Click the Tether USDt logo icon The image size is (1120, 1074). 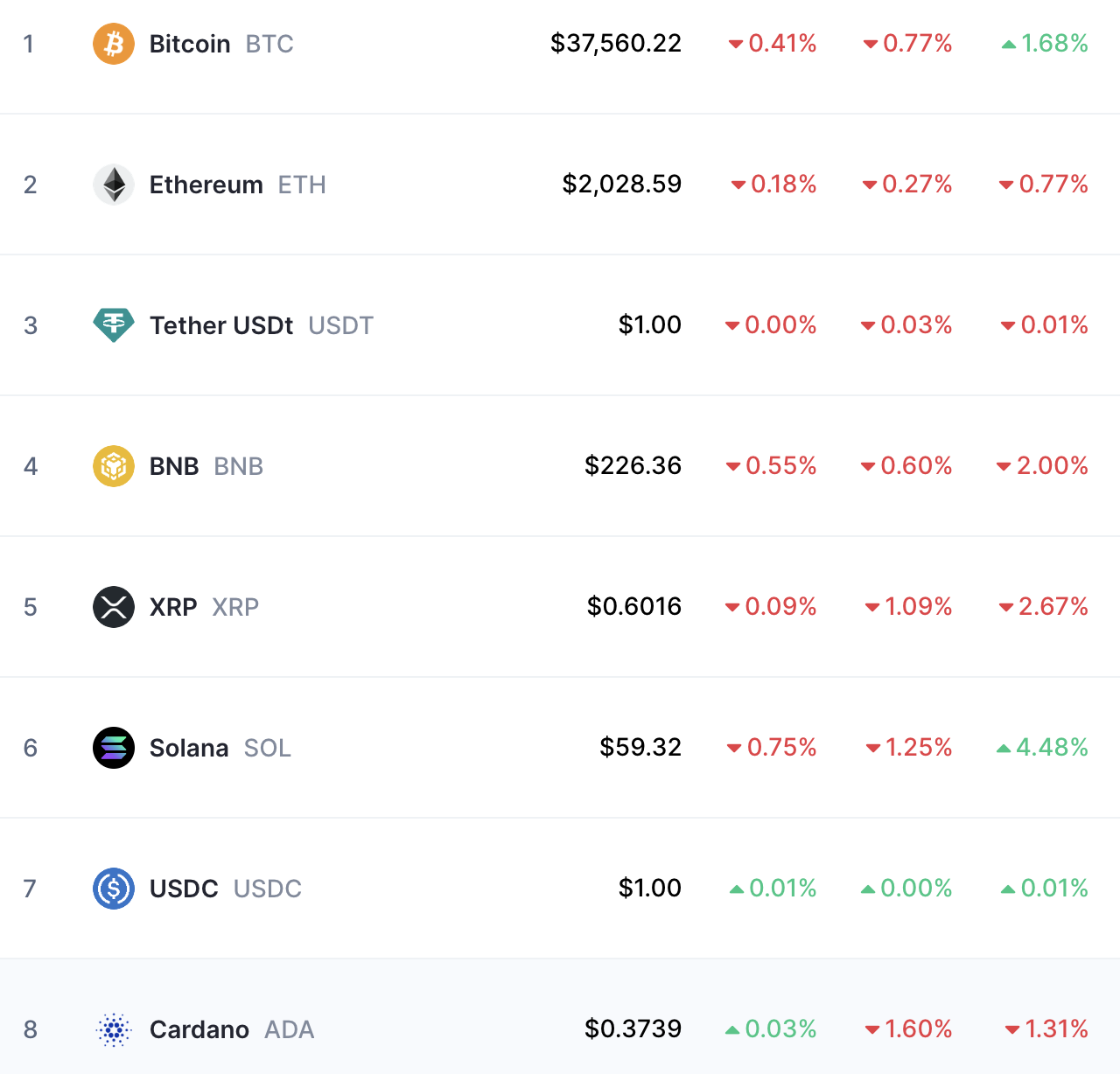114,325
